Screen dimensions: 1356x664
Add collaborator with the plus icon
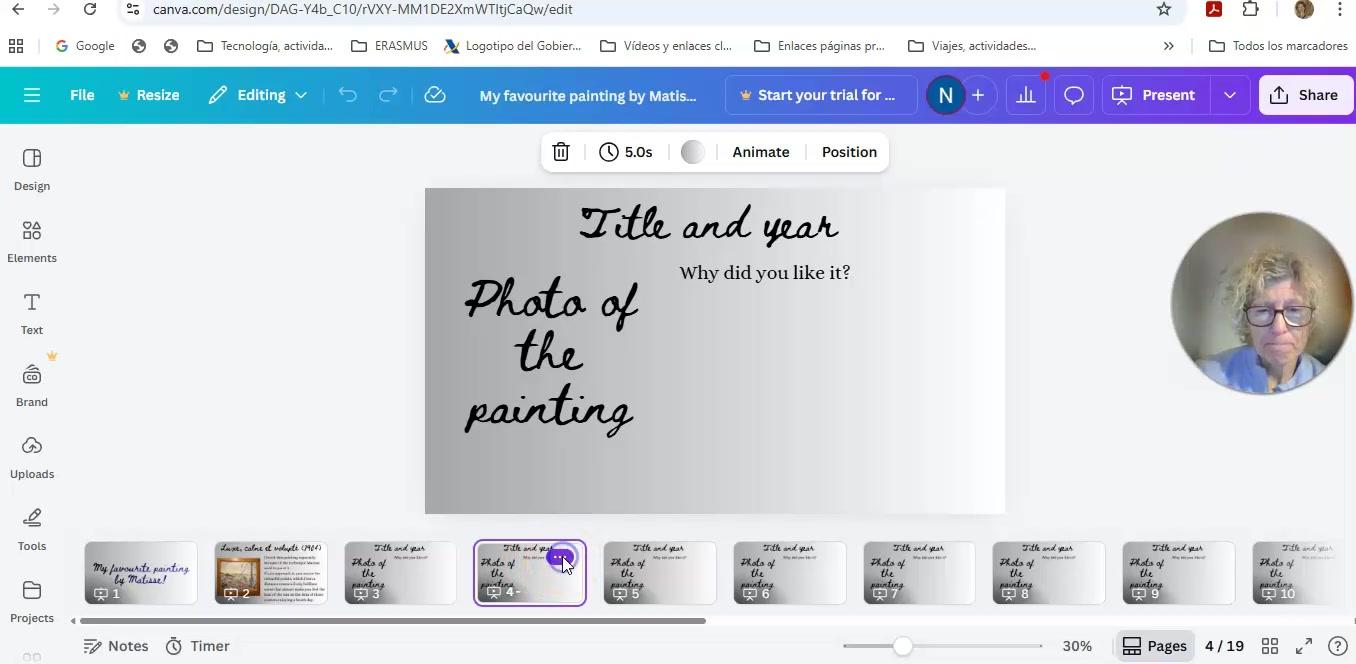point(978,95)
